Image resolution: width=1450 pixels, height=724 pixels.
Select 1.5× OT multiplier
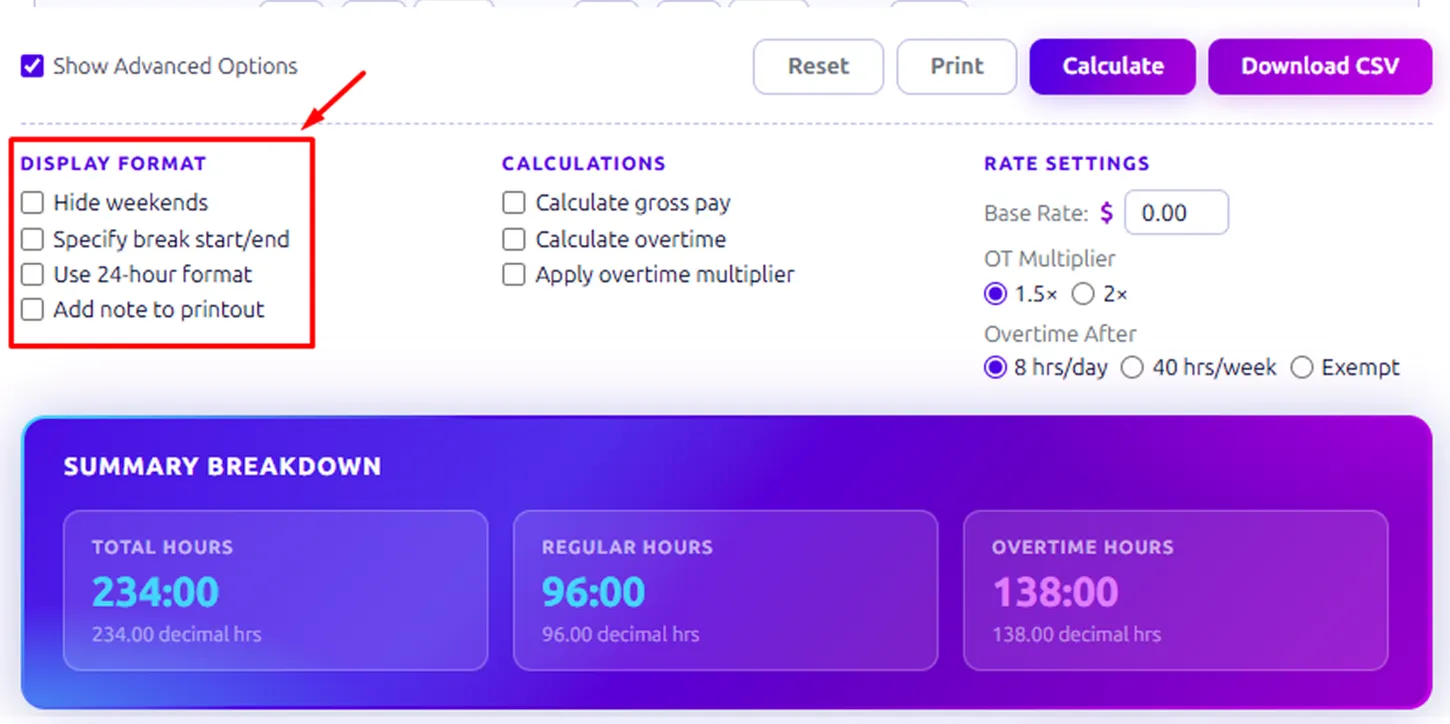point(995,295)
